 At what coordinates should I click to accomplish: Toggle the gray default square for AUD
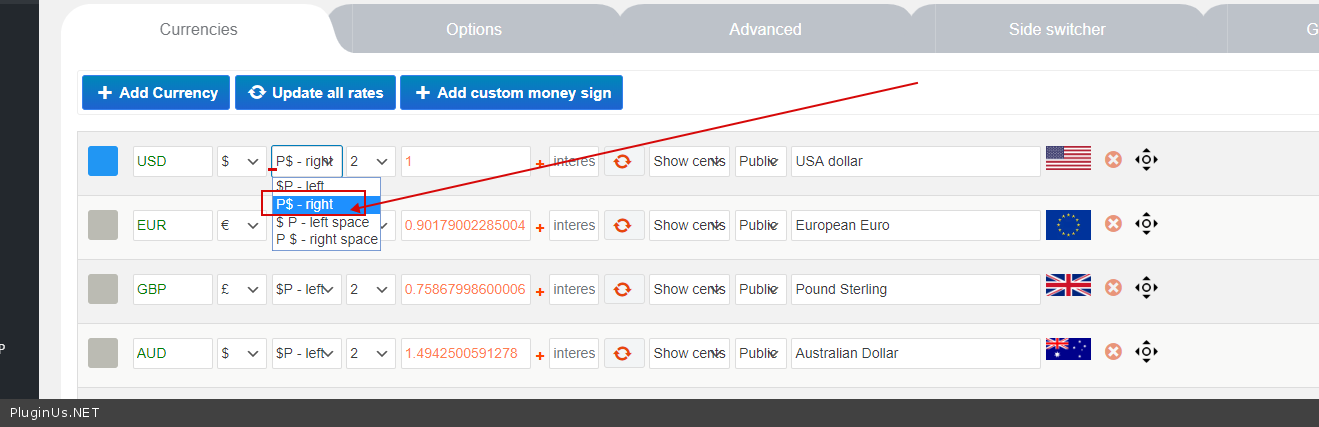103,353
